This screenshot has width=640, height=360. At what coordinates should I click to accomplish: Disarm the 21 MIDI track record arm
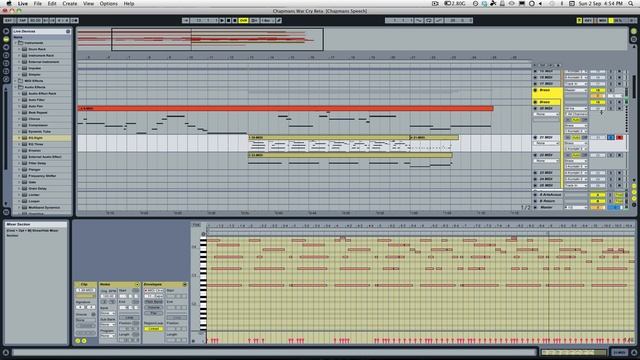[x=619, y=138]
